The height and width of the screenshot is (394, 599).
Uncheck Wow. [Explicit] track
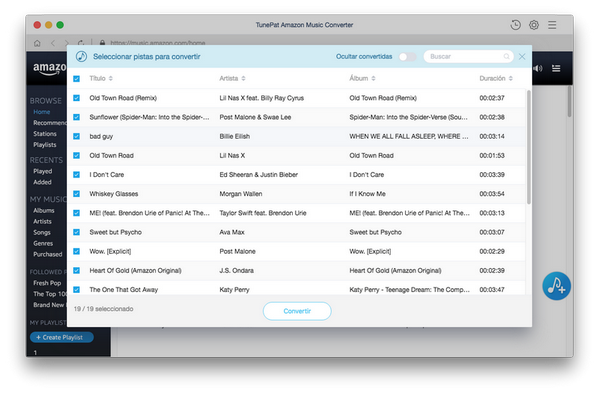point(76,251)
